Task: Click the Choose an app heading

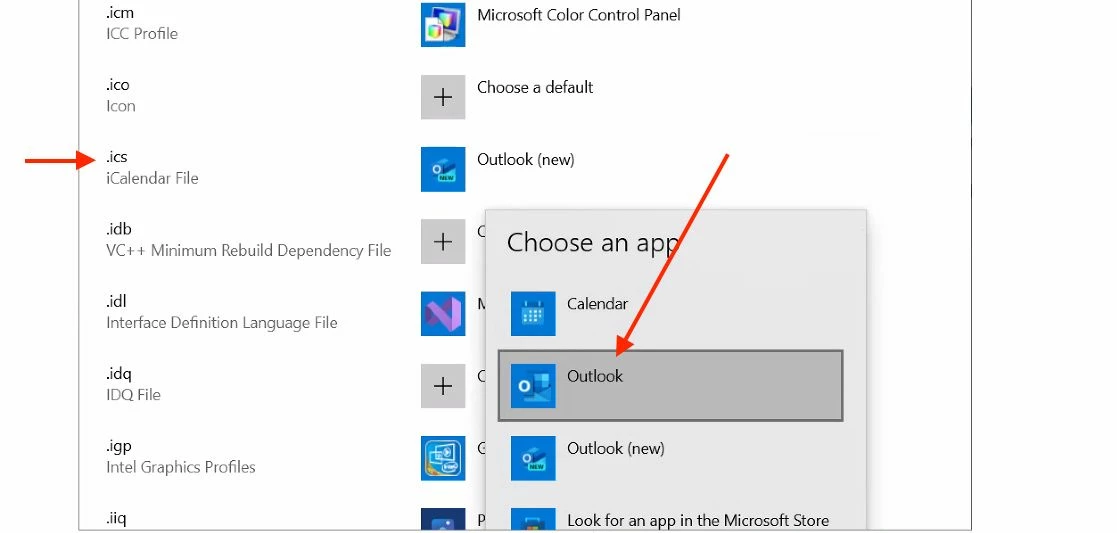Action: [x=592, y=242]
